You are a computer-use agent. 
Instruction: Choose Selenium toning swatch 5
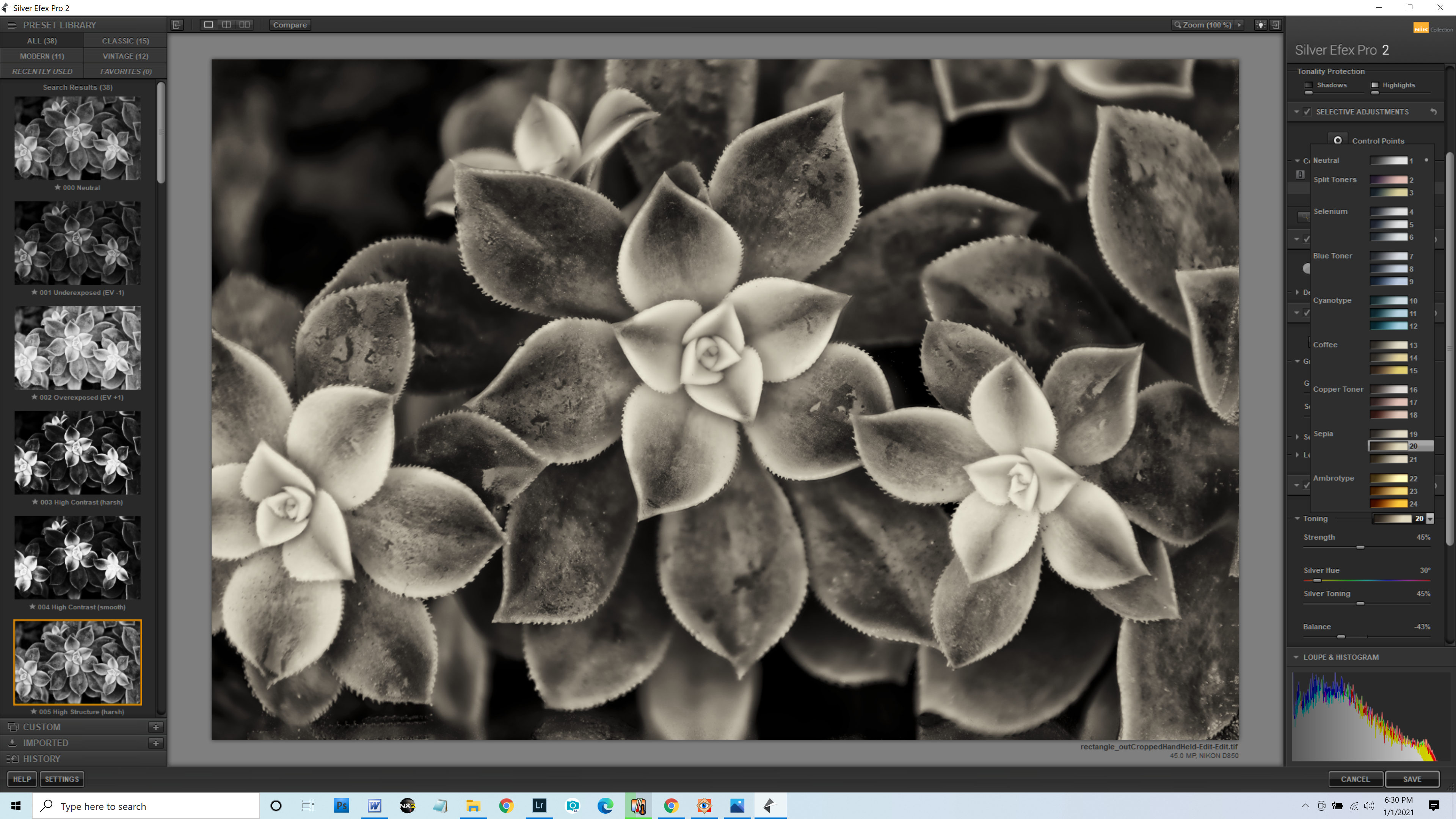(1389, 224)
